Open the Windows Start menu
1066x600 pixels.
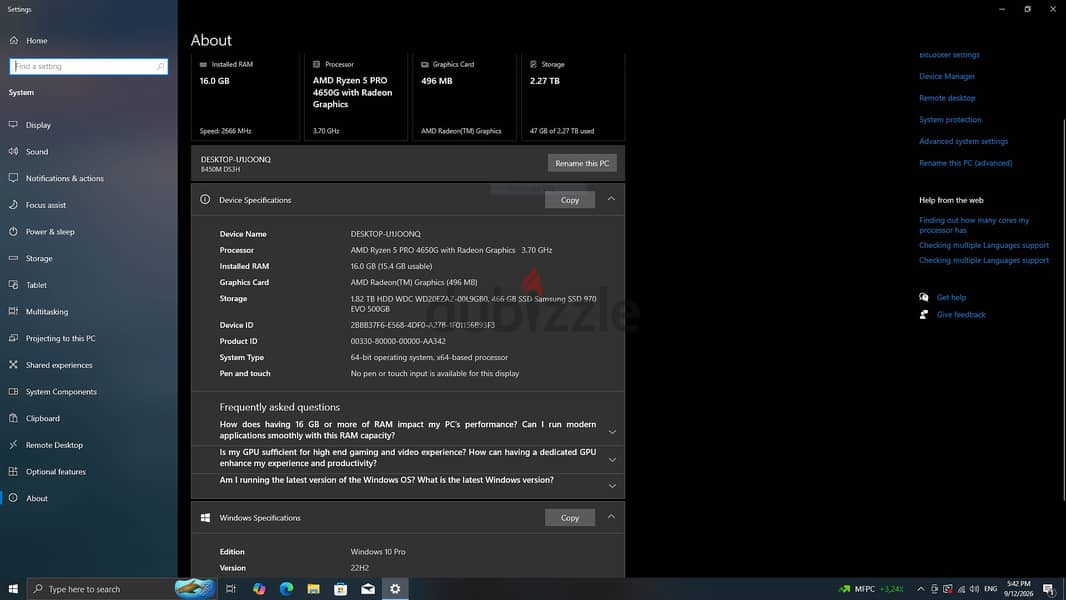click(x=13, y=588)
